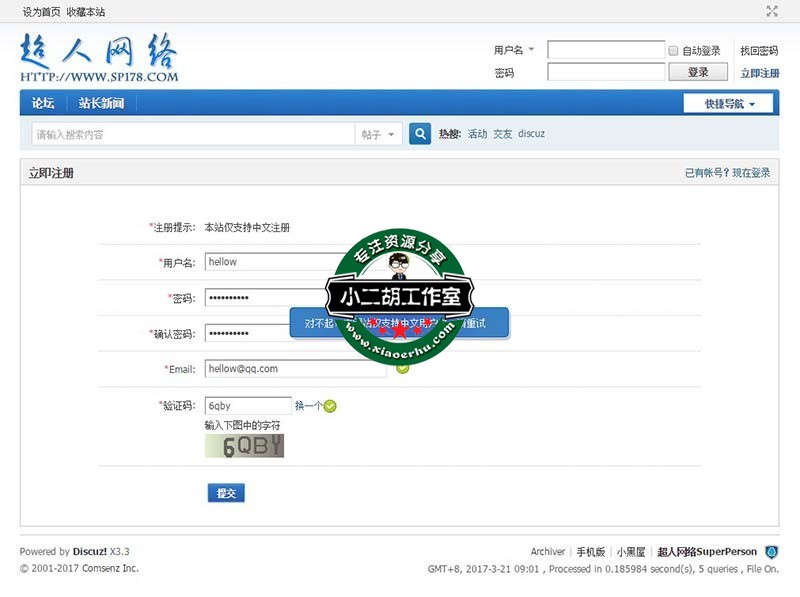
Task: Click the Email input field
Action: [295, 368]
